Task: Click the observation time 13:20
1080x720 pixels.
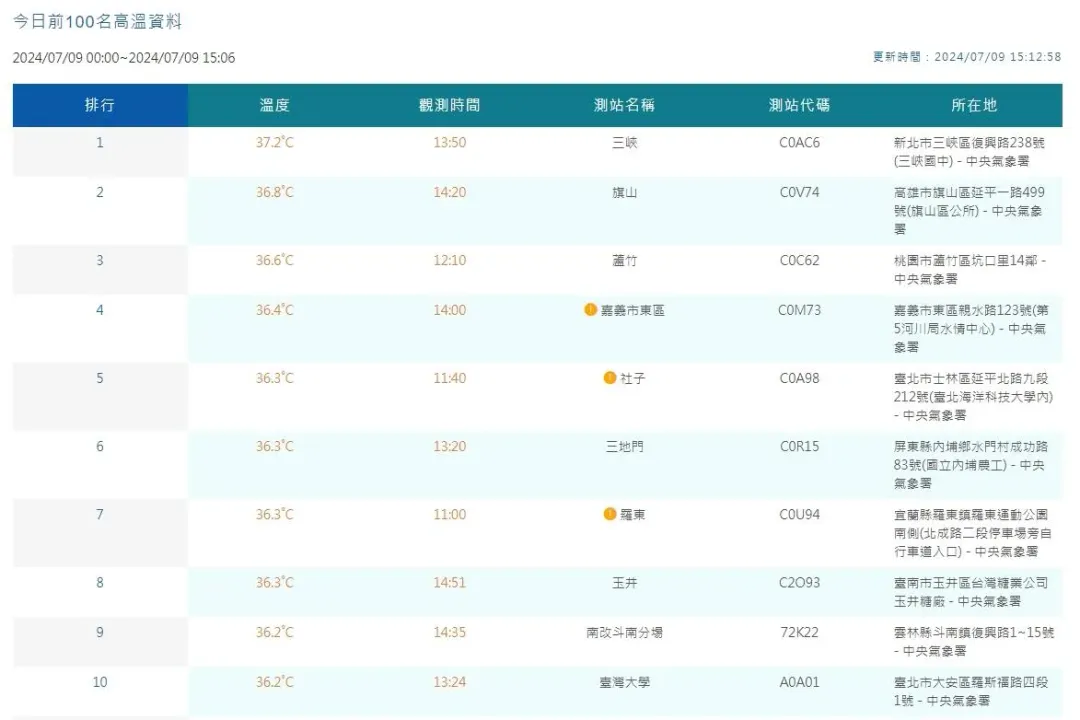Action: (450, 446)
